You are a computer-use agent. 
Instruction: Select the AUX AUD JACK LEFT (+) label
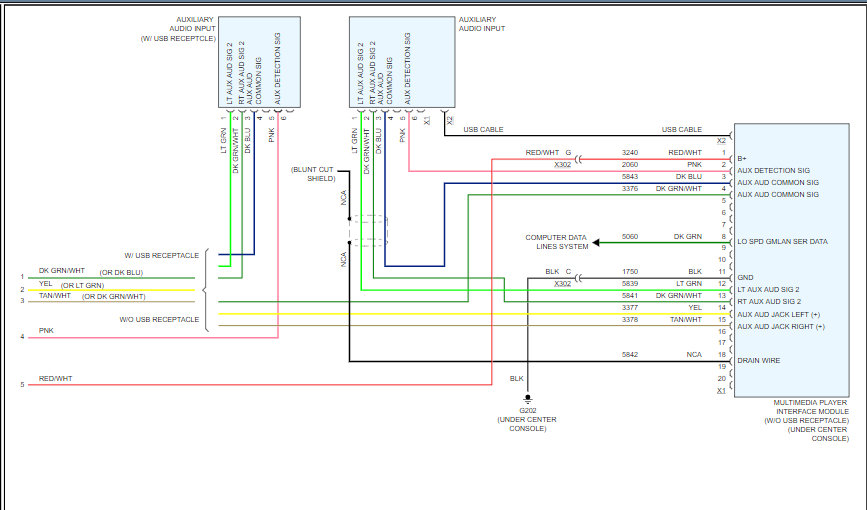[x=779, y=314]
